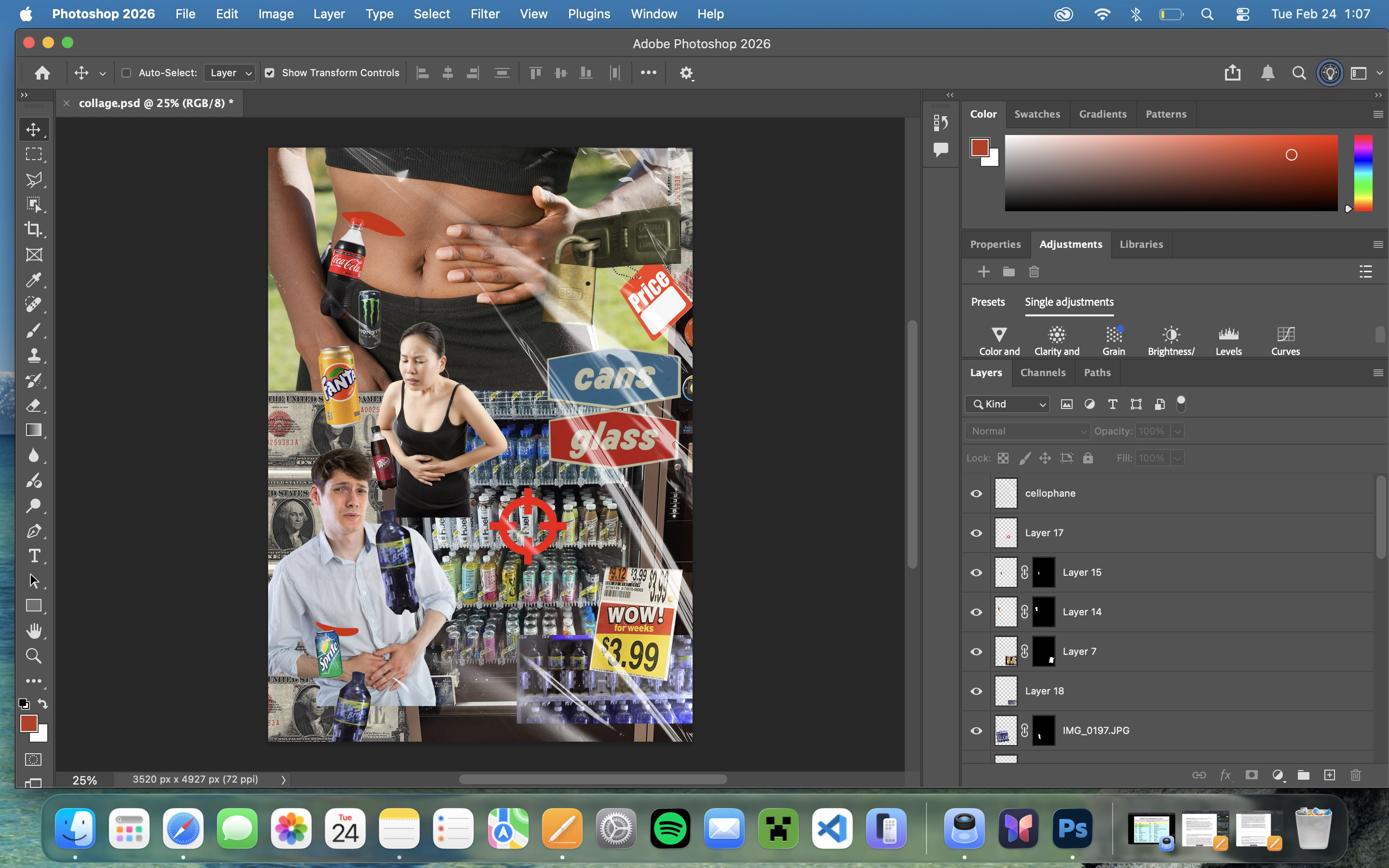Select the Horizontal Type tool
The width and height of the screenshot is (1389, 868).
coord(33,556)
